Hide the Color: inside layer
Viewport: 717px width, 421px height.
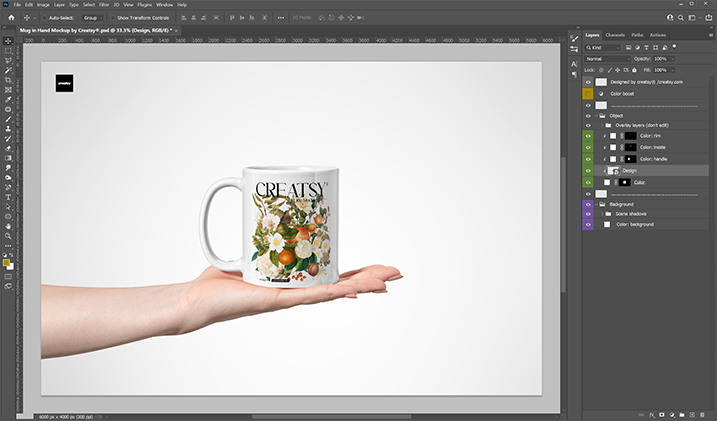click(x=588, y=147)
